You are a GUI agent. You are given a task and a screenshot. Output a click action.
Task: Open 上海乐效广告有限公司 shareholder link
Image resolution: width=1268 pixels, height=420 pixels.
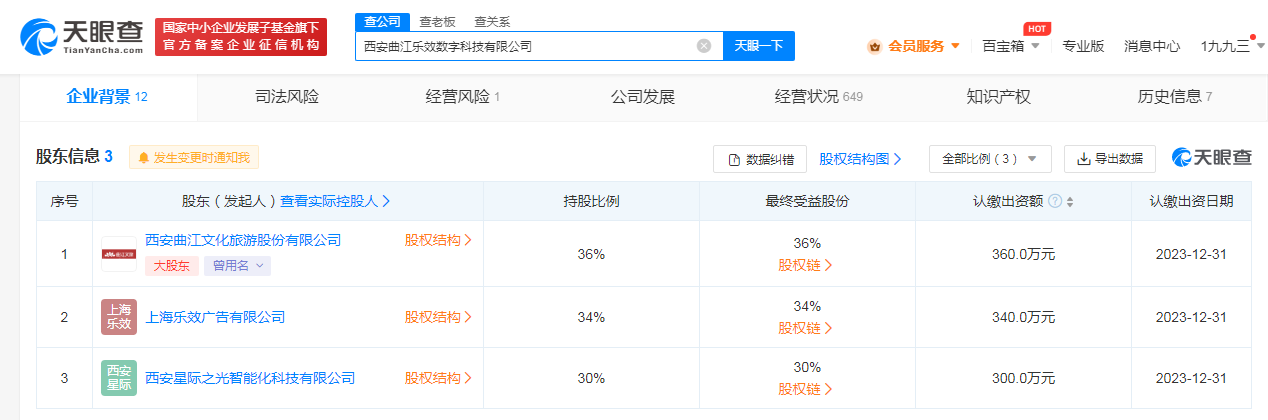pyautogui.click(x=215, y=317)
